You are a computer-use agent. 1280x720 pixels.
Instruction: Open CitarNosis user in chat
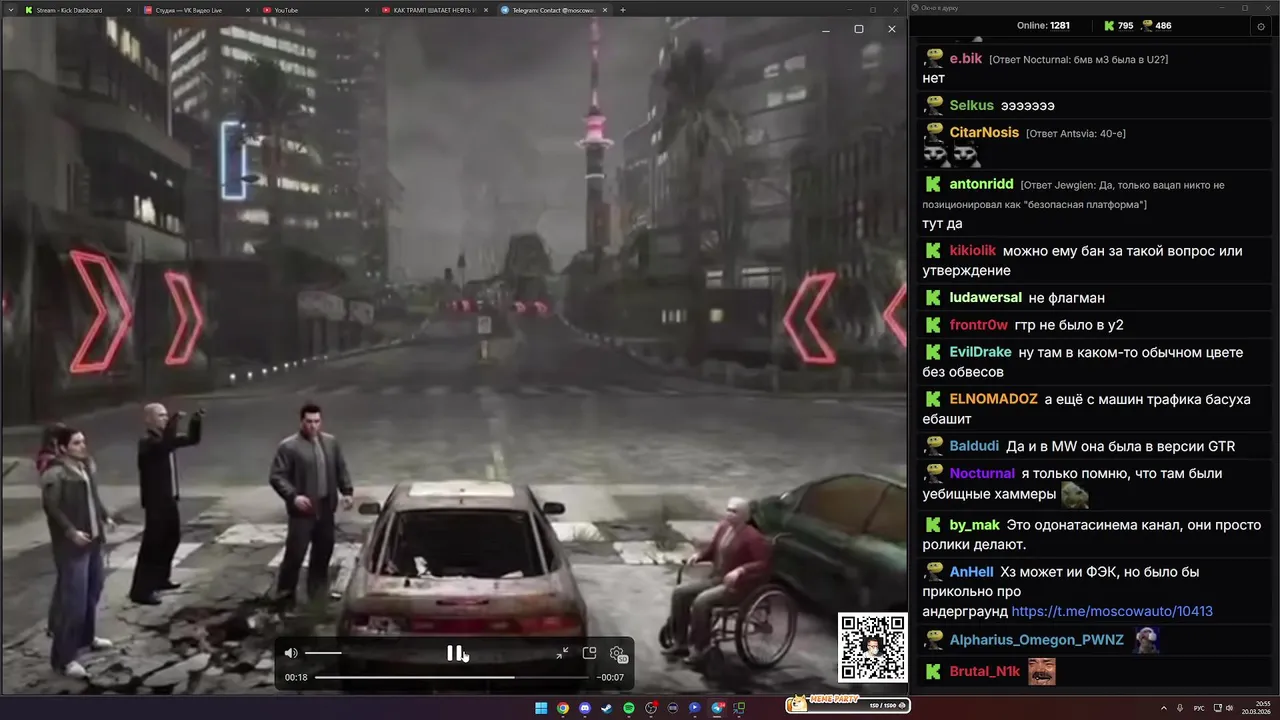(984, 132)
